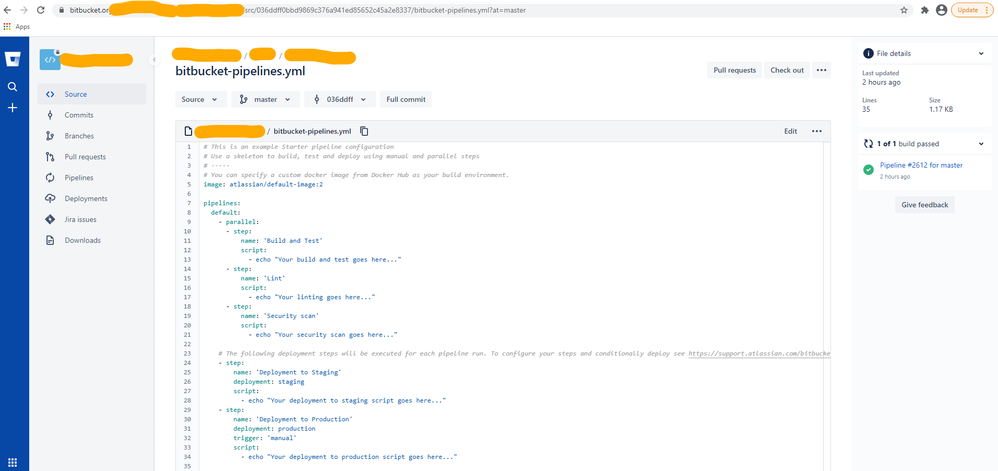Open the browser profile avatar icon
The image size is (998, 471).
tap(942, 10)
